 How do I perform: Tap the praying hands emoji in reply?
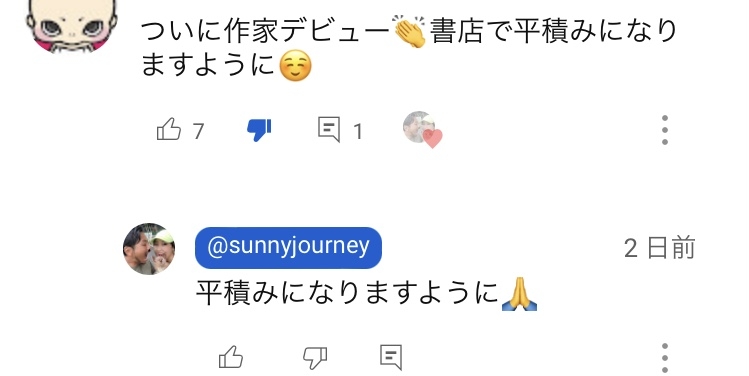coord(519,293)
